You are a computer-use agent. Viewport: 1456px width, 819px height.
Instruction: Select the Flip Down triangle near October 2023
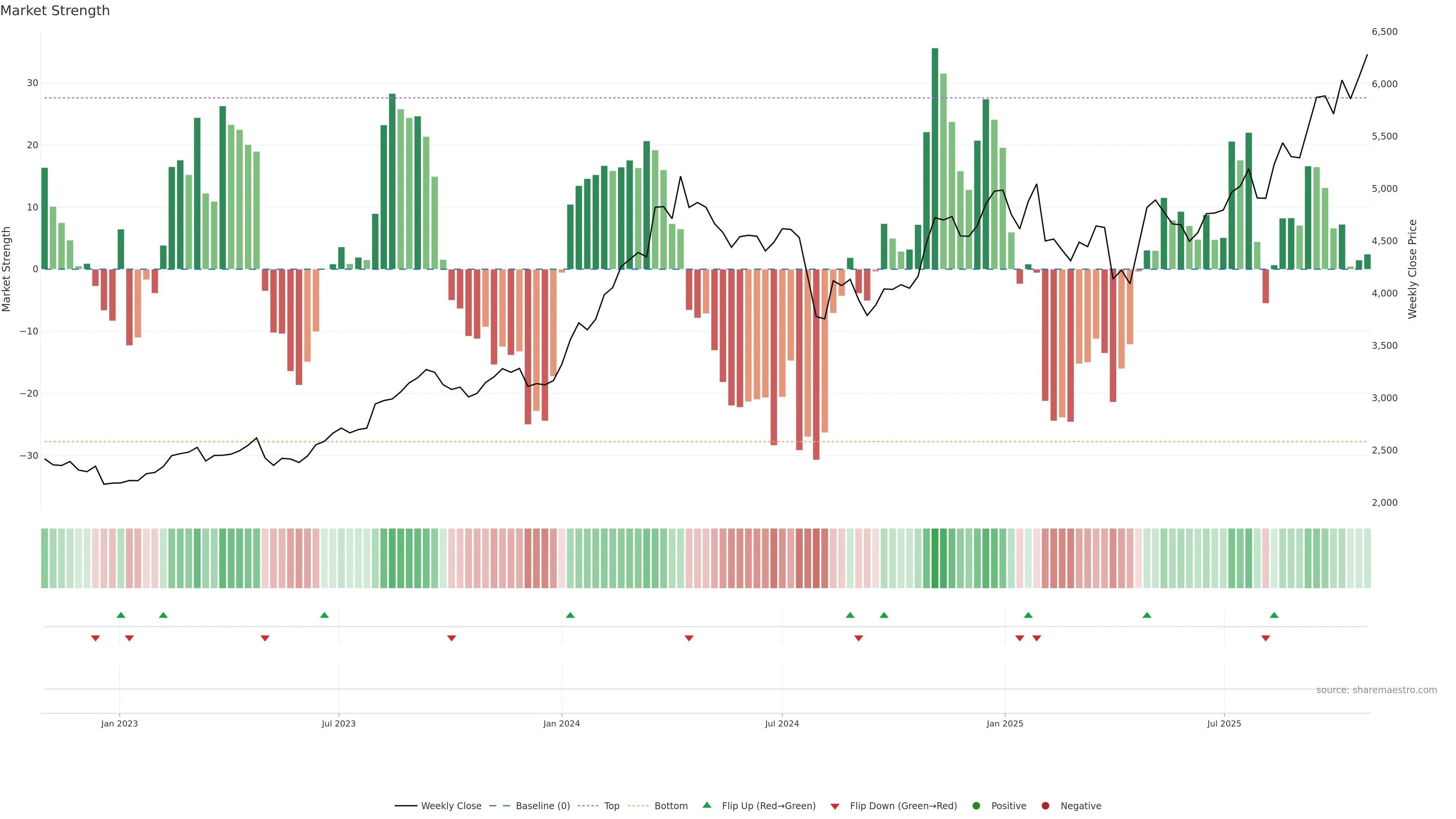[x=452, y=638]
